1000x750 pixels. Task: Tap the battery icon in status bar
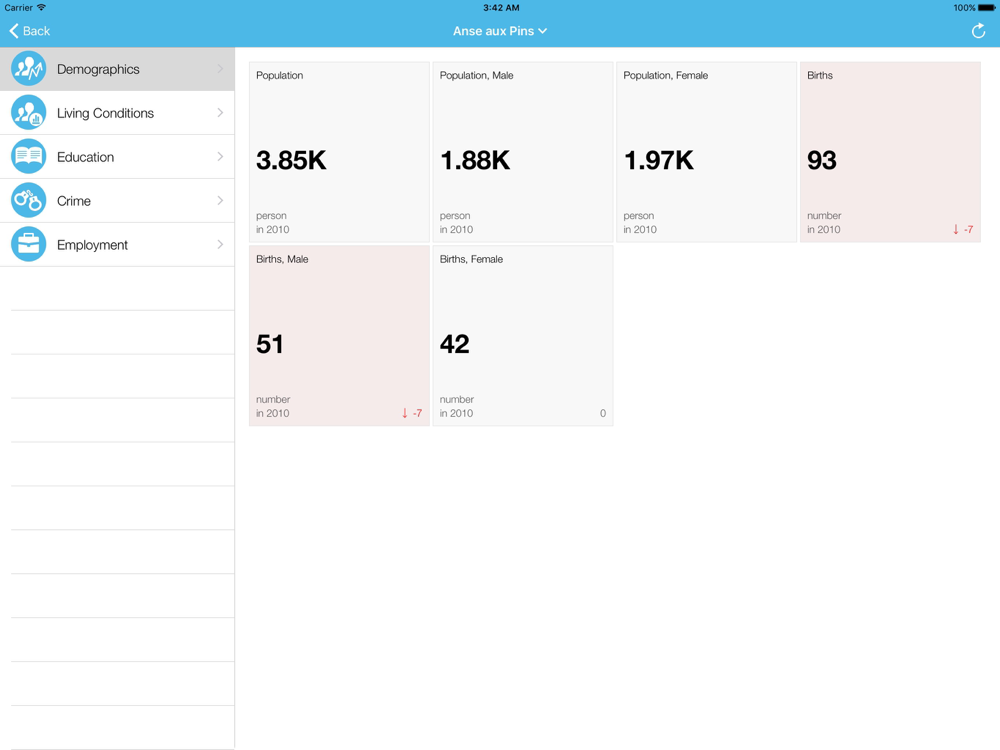(x=986, y=8)
